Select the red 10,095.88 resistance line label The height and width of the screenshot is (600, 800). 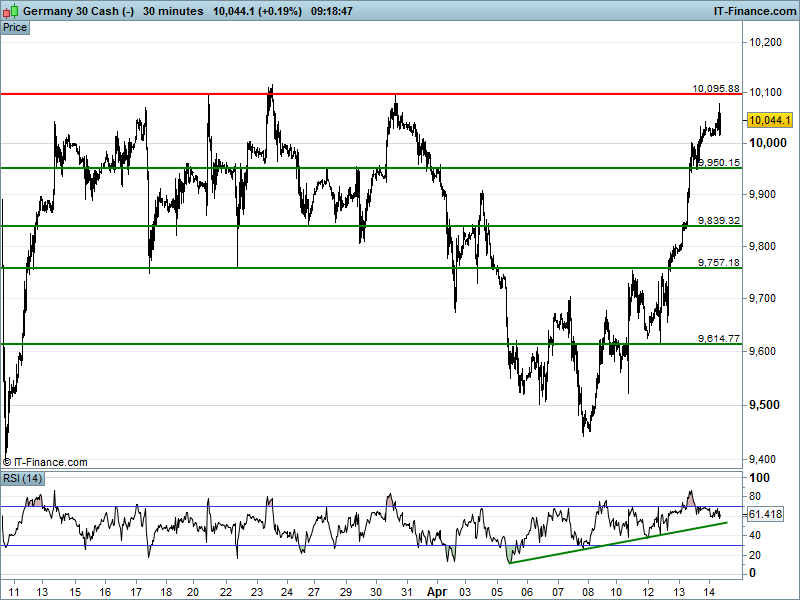pos(716,88)
